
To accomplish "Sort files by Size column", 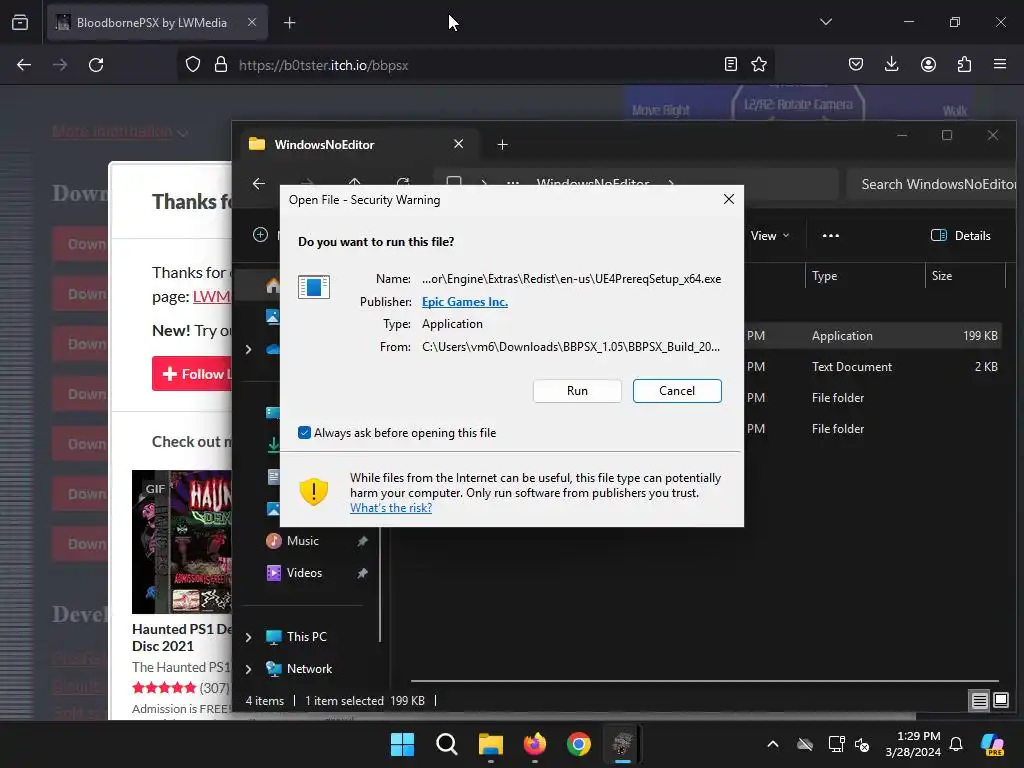I will click(x=965, y=276).
